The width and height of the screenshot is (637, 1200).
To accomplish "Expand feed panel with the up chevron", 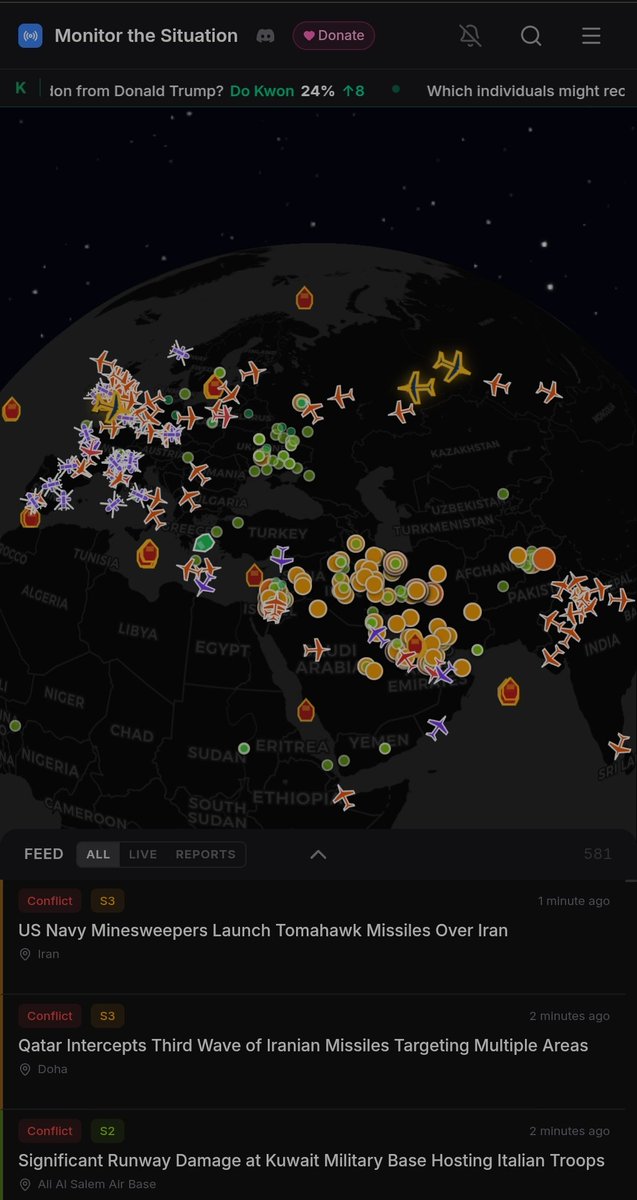I will (318, 854).
